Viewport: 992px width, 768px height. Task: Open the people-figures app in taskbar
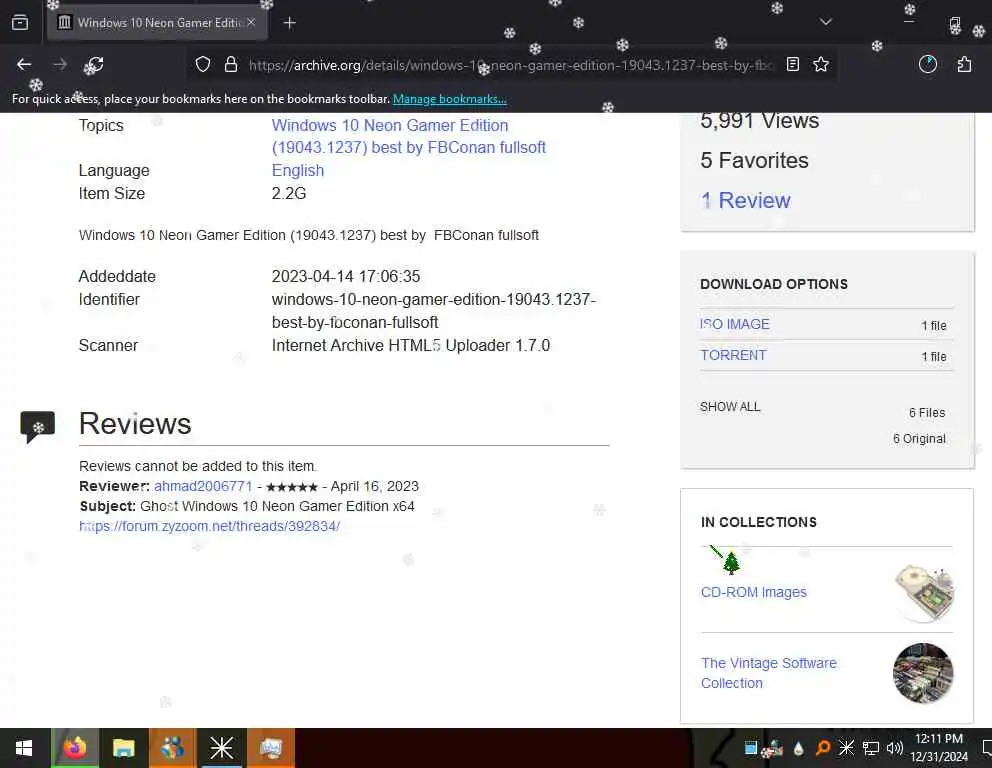tap(172, 748)
